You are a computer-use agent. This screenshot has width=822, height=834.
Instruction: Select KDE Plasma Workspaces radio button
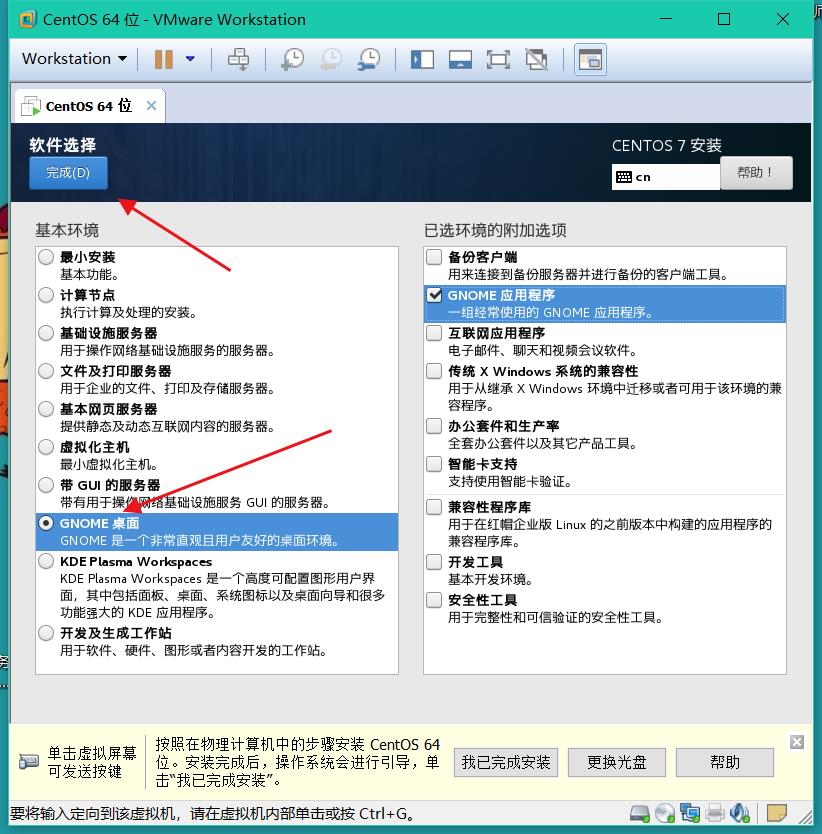pos(46,561)
